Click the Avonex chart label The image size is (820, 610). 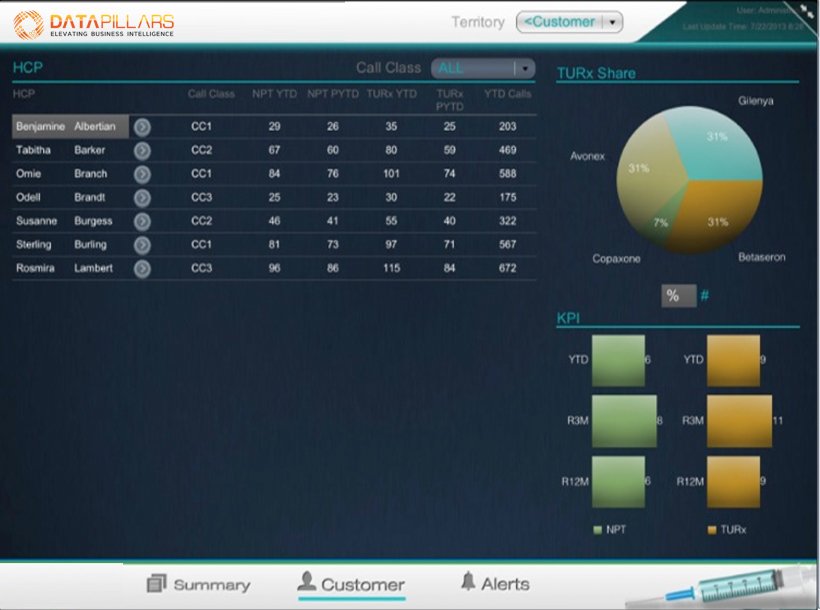587,156
